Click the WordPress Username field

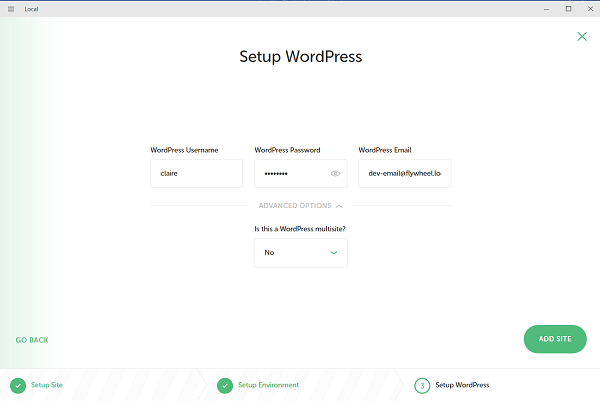[196, 173]
